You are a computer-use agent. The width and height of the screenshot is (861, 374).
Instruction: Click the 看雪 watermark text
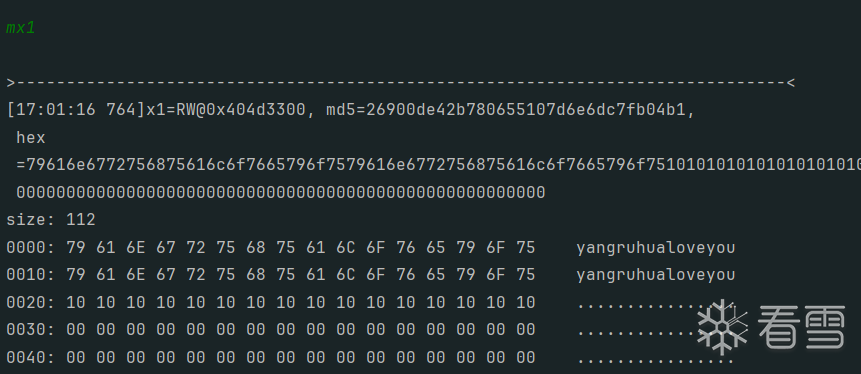coord(802,327)
